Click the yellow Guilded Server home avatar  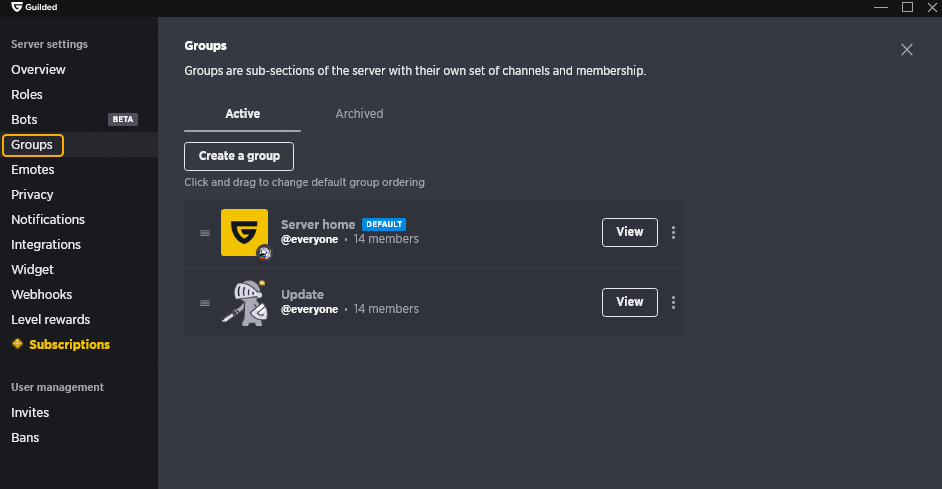(x=245, y=232)
